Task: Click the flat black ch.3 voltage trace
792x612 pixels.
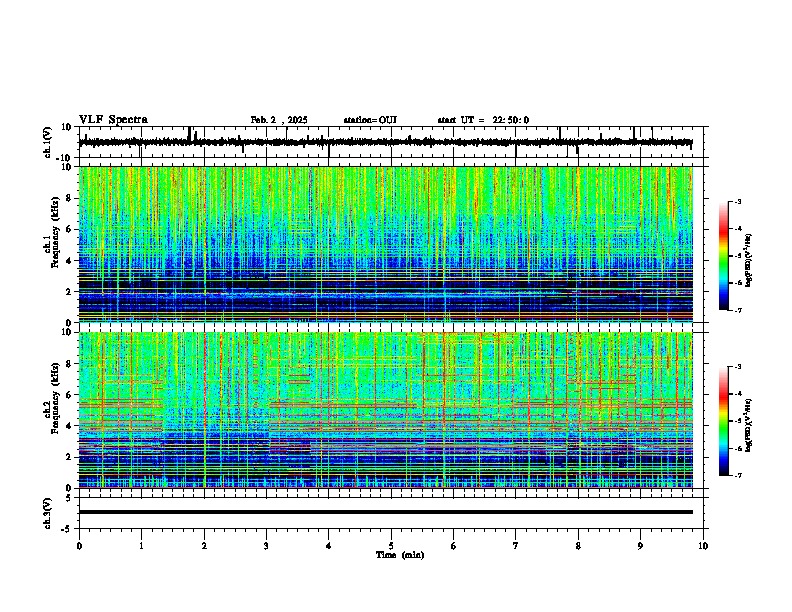Action: [x=386, y=512]
